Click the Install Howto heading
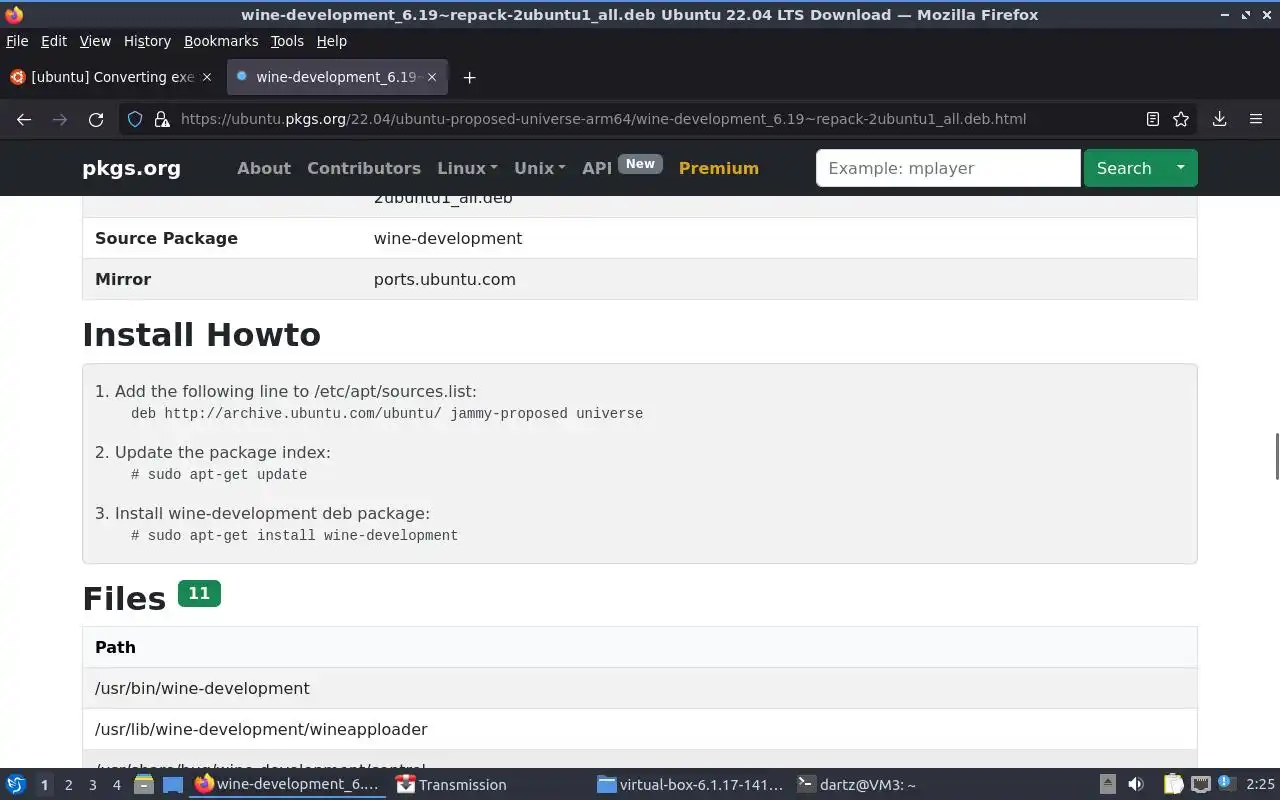 [201, 334]
